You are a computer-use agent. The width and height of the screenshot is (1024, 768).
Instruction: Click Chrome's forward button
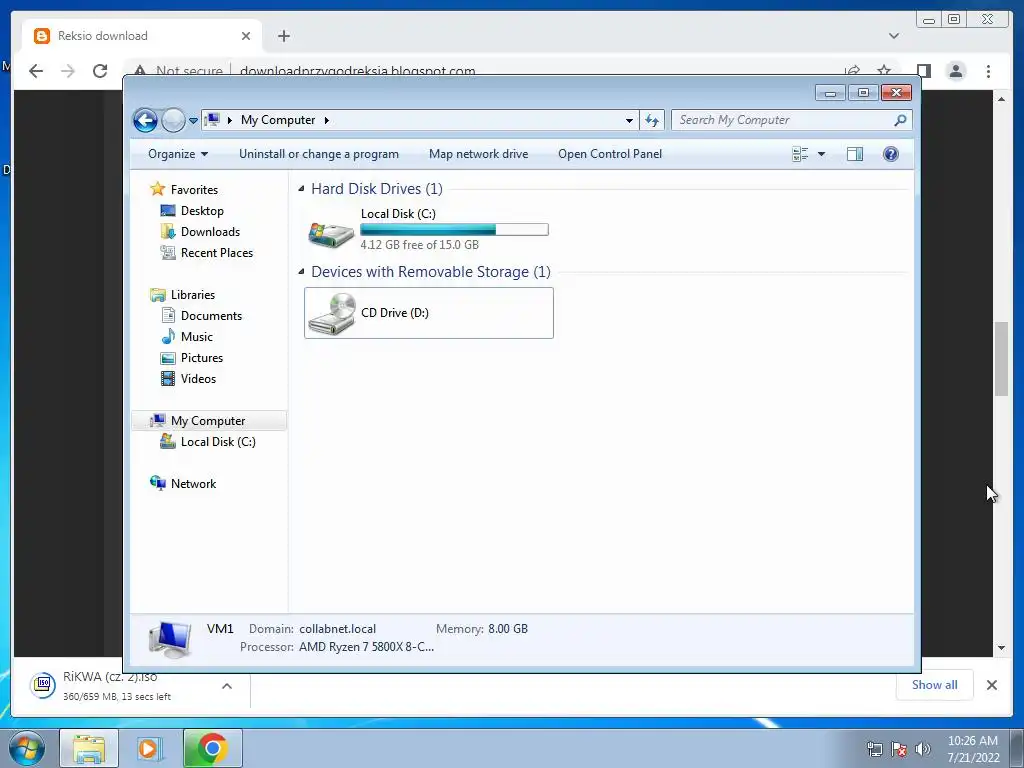click(x=68, y=71)
